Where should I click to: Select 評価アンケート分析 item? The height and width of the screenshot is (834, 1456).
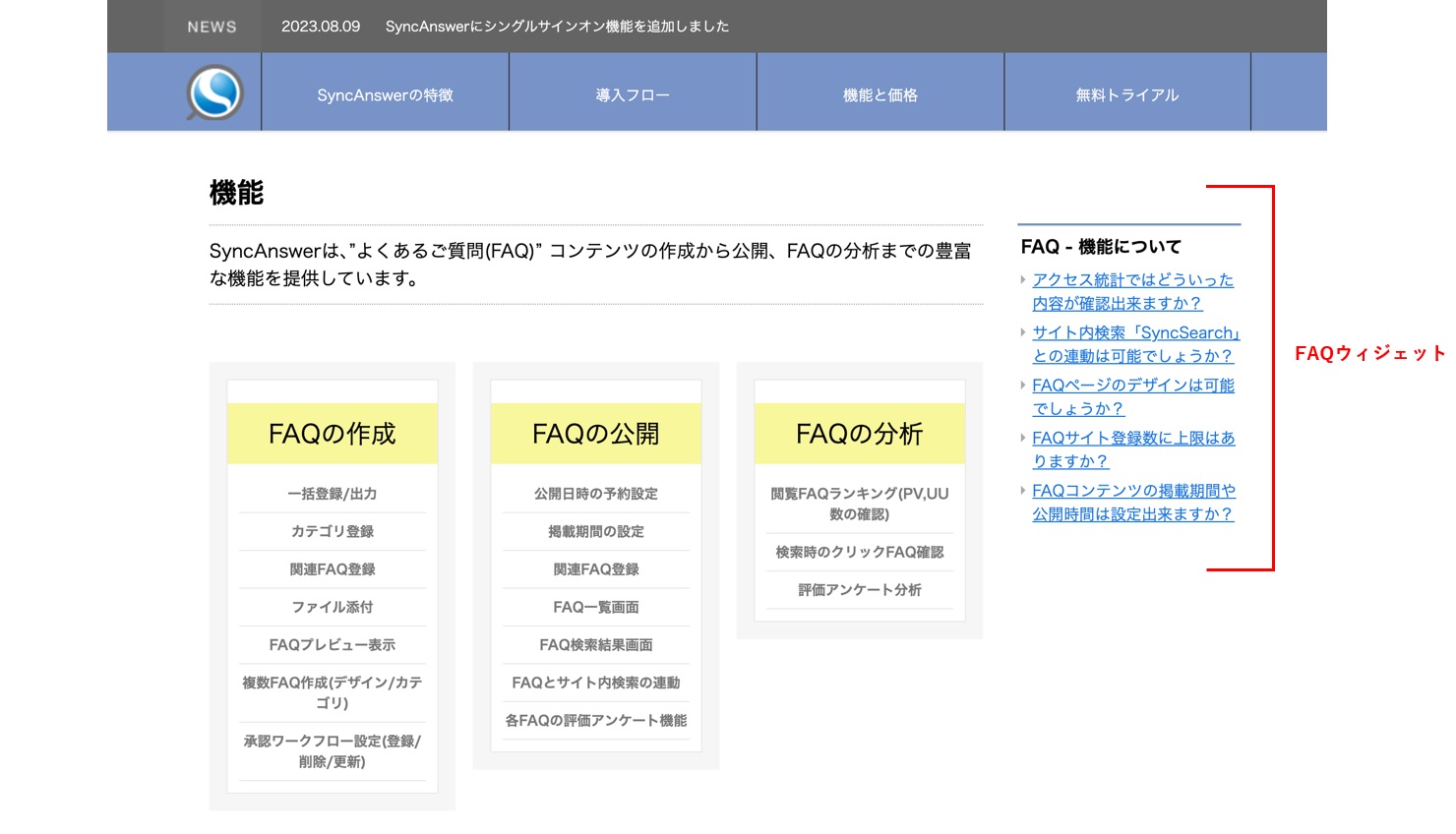(860, 590)
